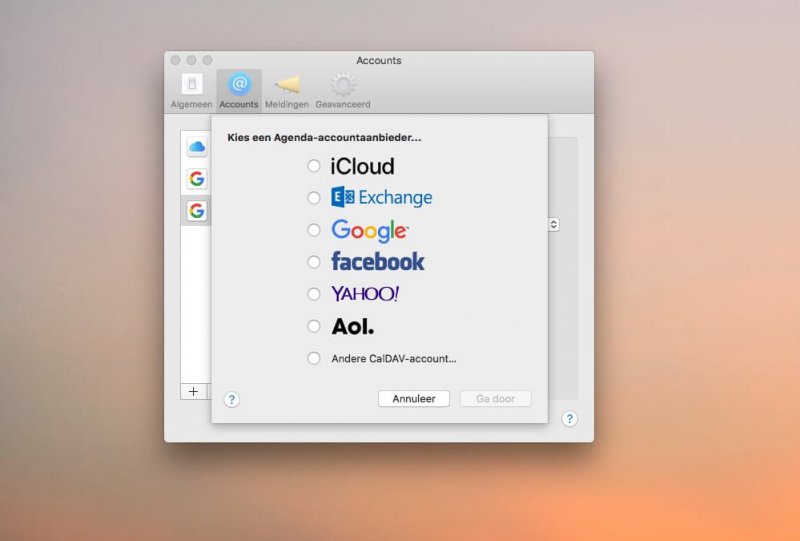This screenshot has width=800, height=541.
Task: Open the Meldingen preferences pane
Action: [287, 91]
